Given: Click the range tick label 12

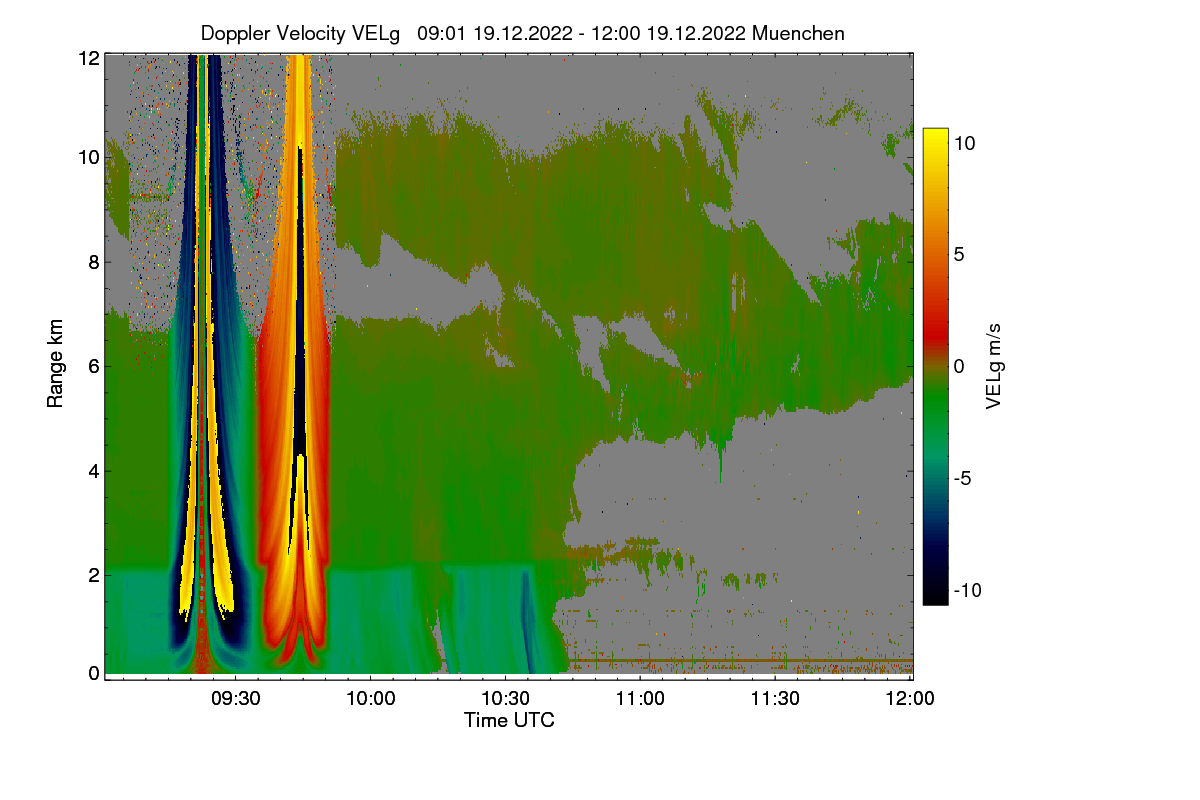Looking at the screenshot, I should [87, 58].
